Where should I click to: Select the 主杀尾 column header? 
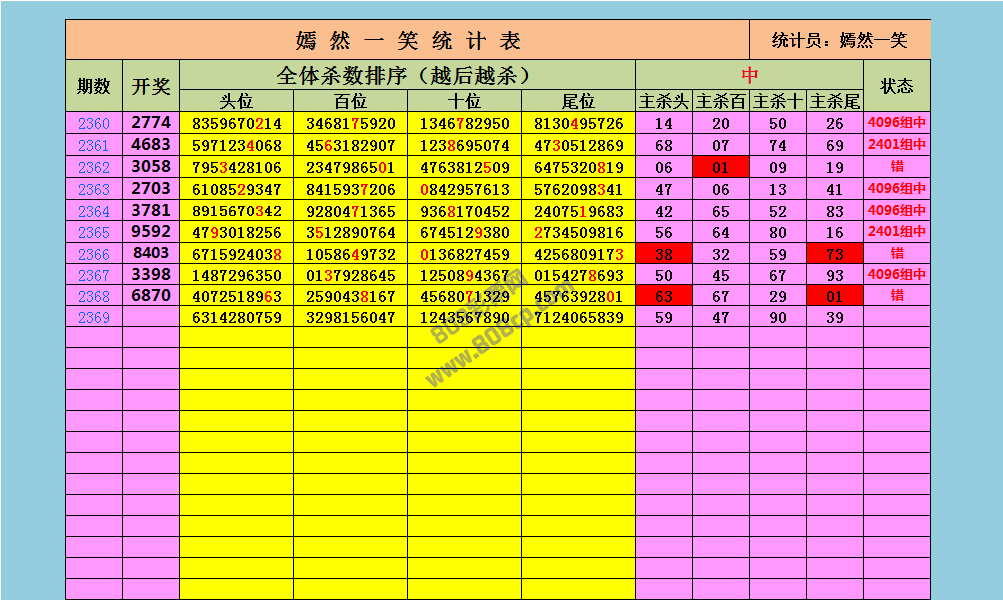[x=835, y=101]
